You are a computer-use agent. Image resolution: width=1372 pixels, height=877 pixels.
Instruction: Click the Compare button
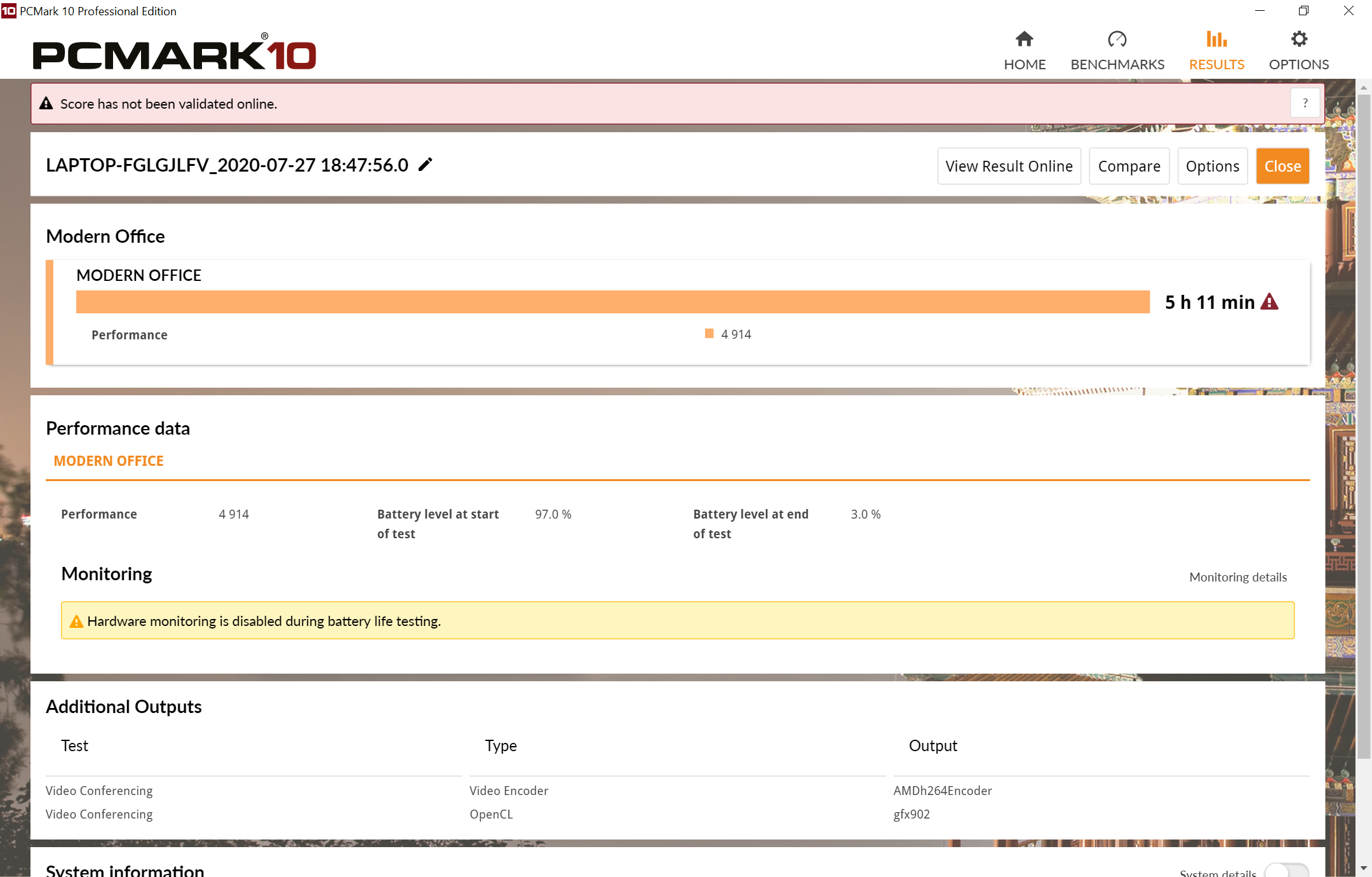tap(1129, 166)
